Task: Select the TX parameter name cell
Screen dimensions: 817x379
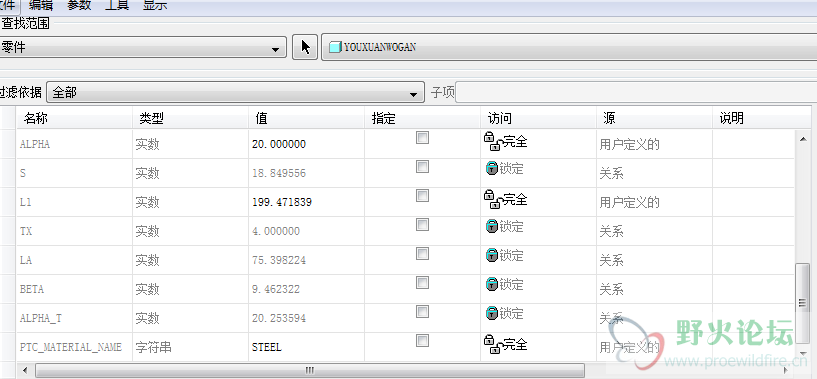Action: [x=75, y=231]
